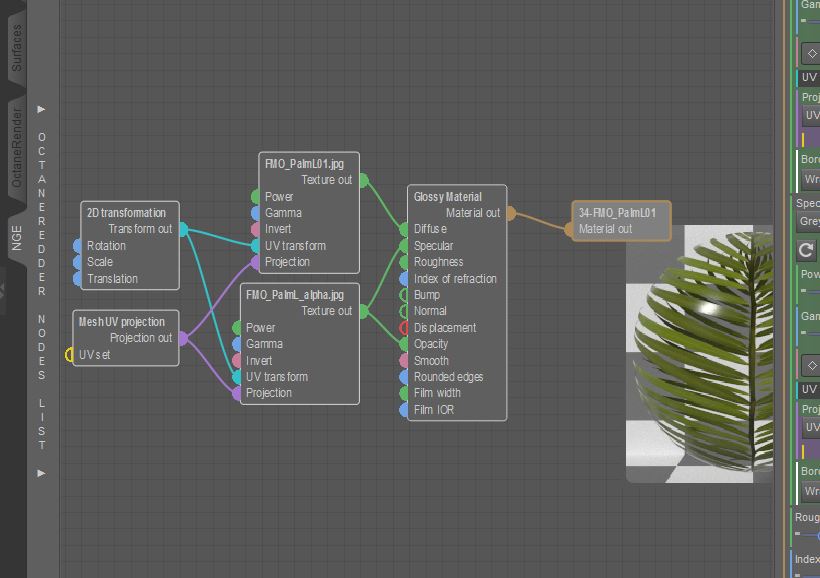This screenshot has width=820, height=578.
Task: Click the red Displacement input pin
Action: click(404, 328)
